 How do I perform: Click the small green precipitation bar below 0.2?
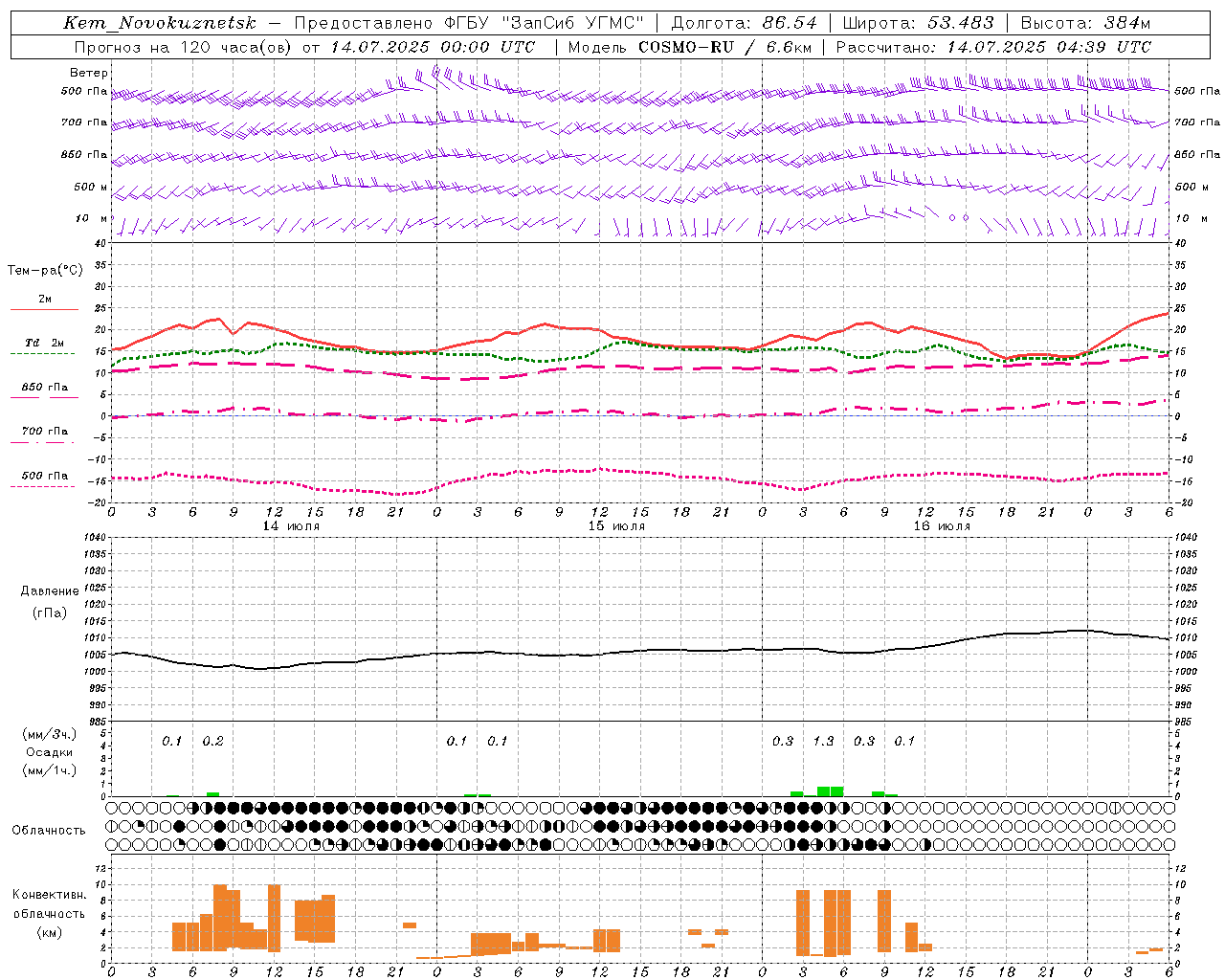pyautogui.click(x=212, y=794)
